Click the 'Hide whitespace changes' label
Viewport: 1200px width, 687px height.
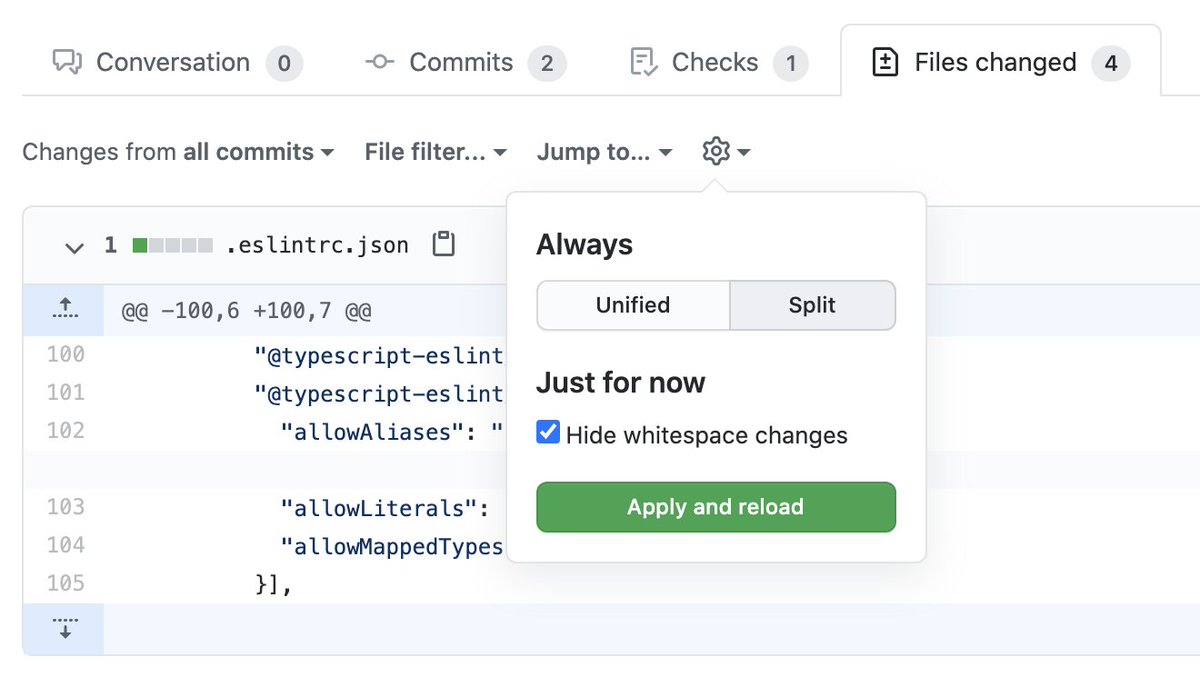707,435
